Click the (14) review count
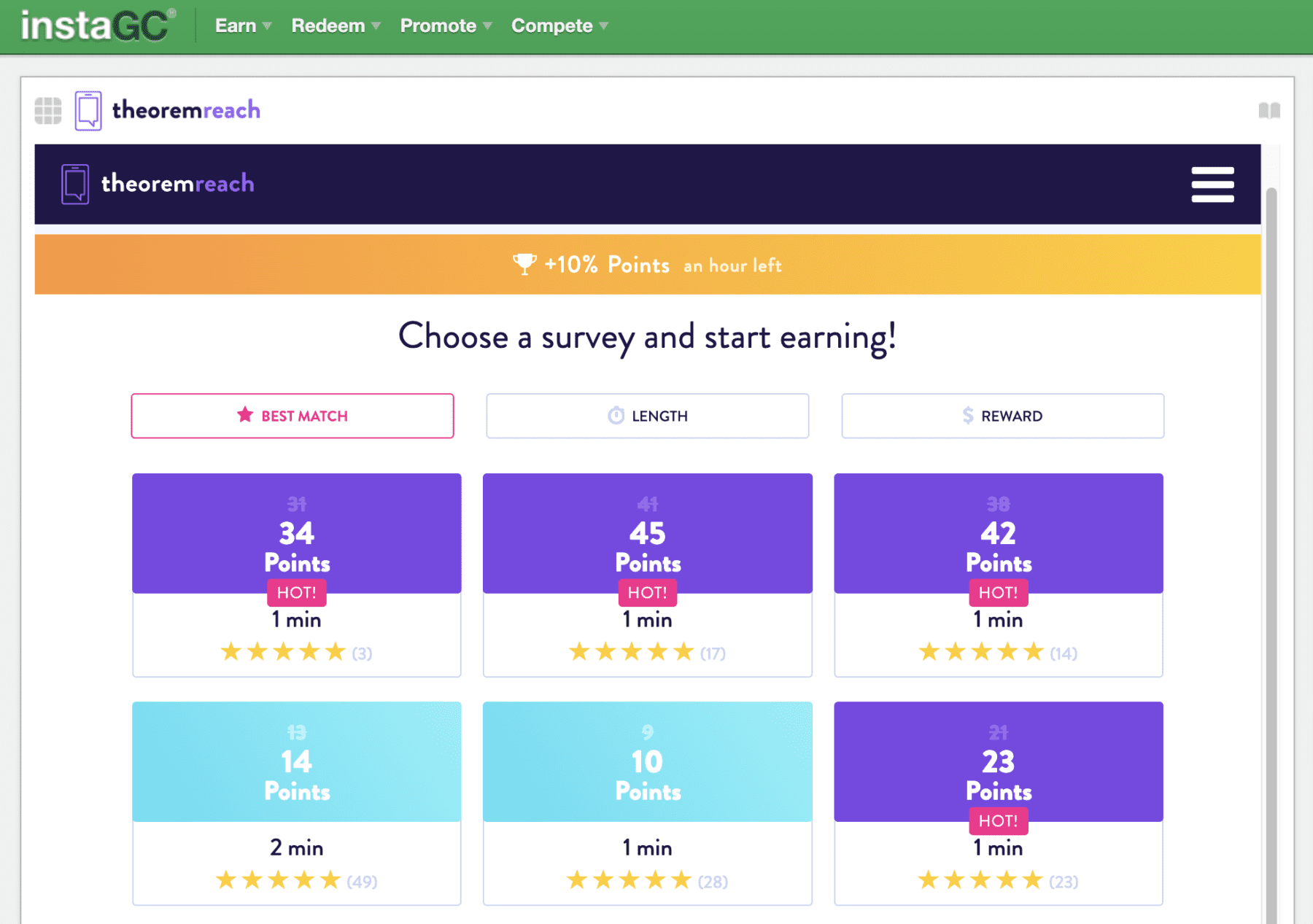This screenshot has height=924, width=1313. pos(1064,653)
